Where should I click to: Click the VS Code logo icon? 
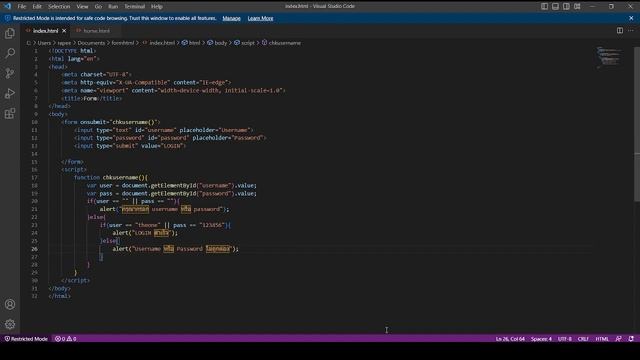point(7,6)
